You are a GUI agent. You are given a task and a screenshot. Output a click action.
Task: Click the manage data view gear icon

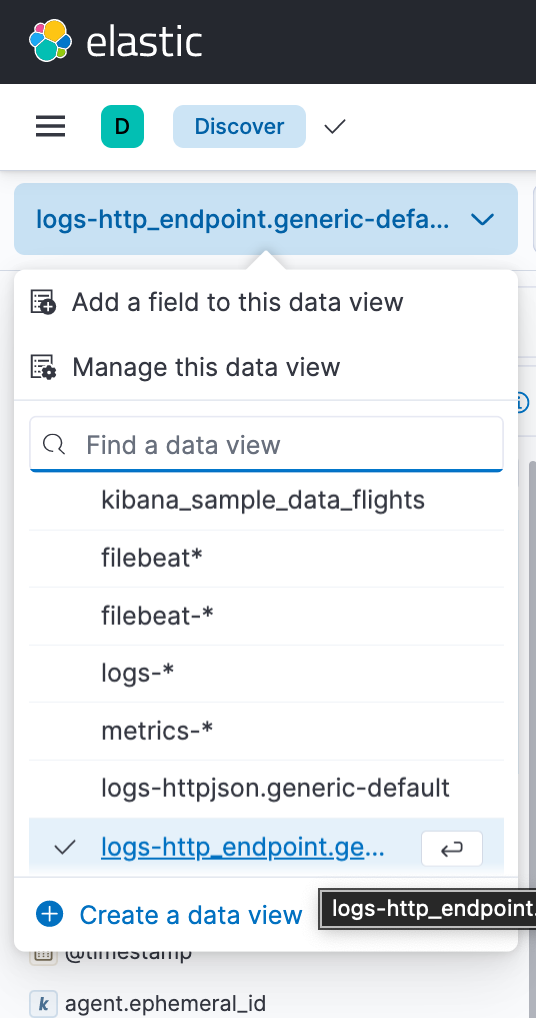click(43, 367)
